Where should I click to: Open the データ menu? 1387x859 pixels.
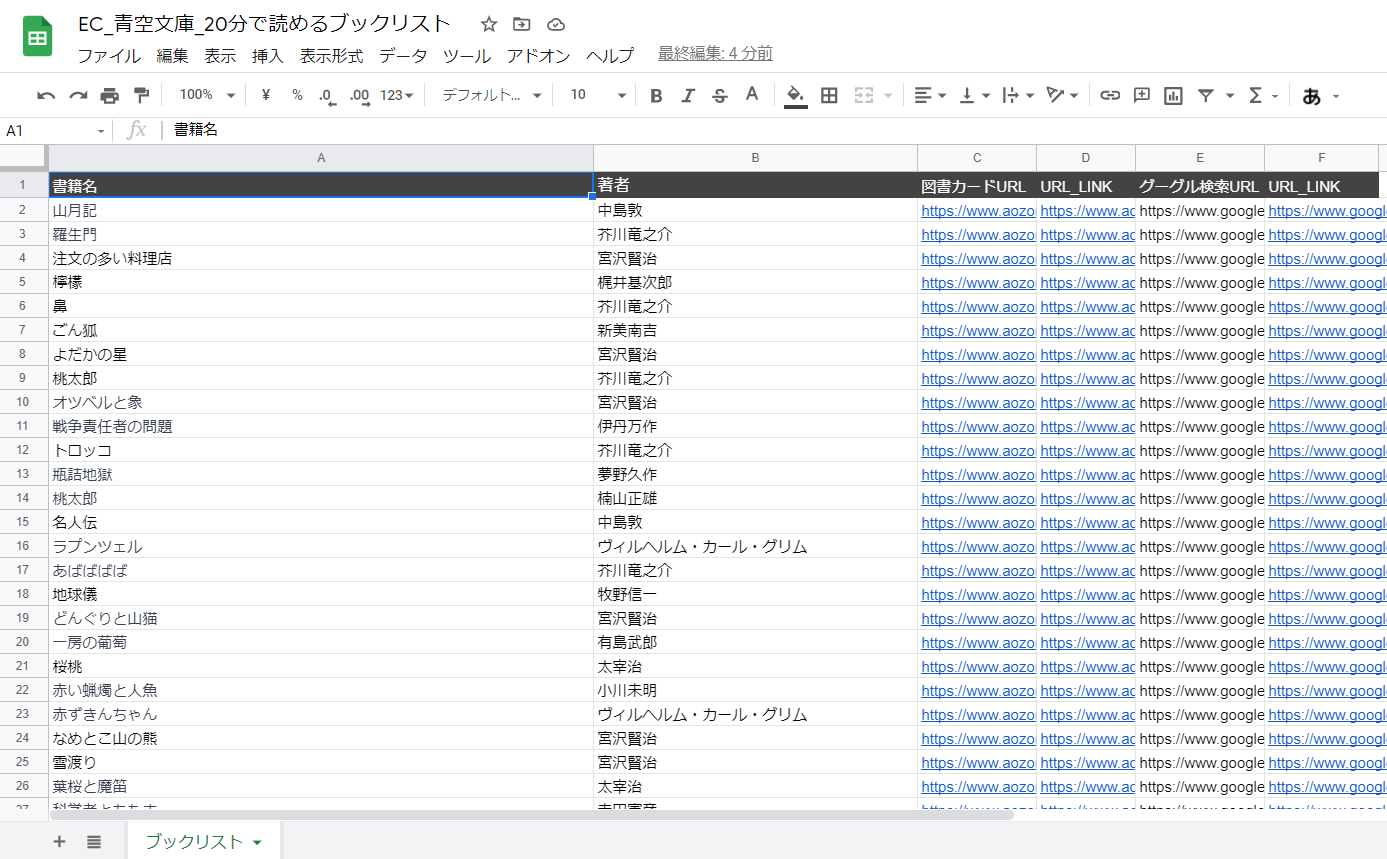[402, 56]
